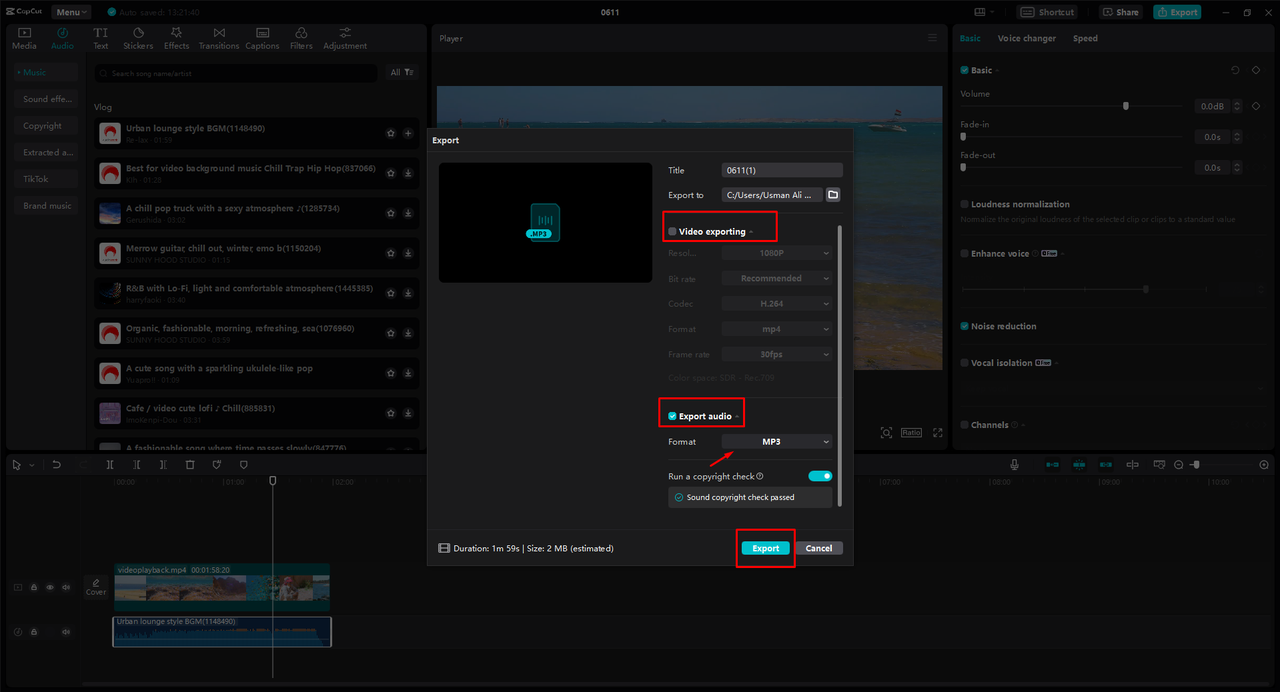The width and height of the screenshot is (1280, 692).
Task: Favorite the A chill pop truck song
Action: tap(391, 213)
